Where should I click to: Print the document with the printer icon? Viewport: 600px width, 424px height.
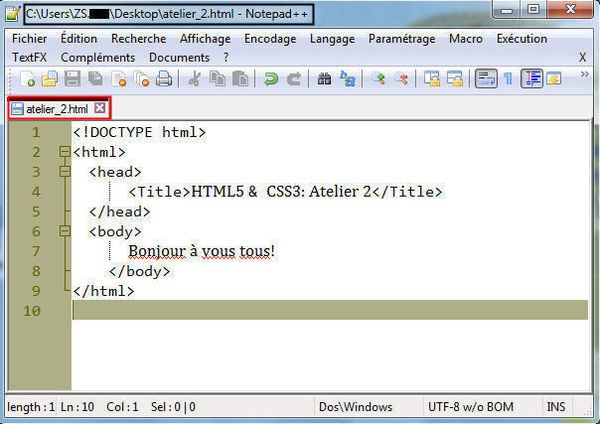click(x=164, y=79)
